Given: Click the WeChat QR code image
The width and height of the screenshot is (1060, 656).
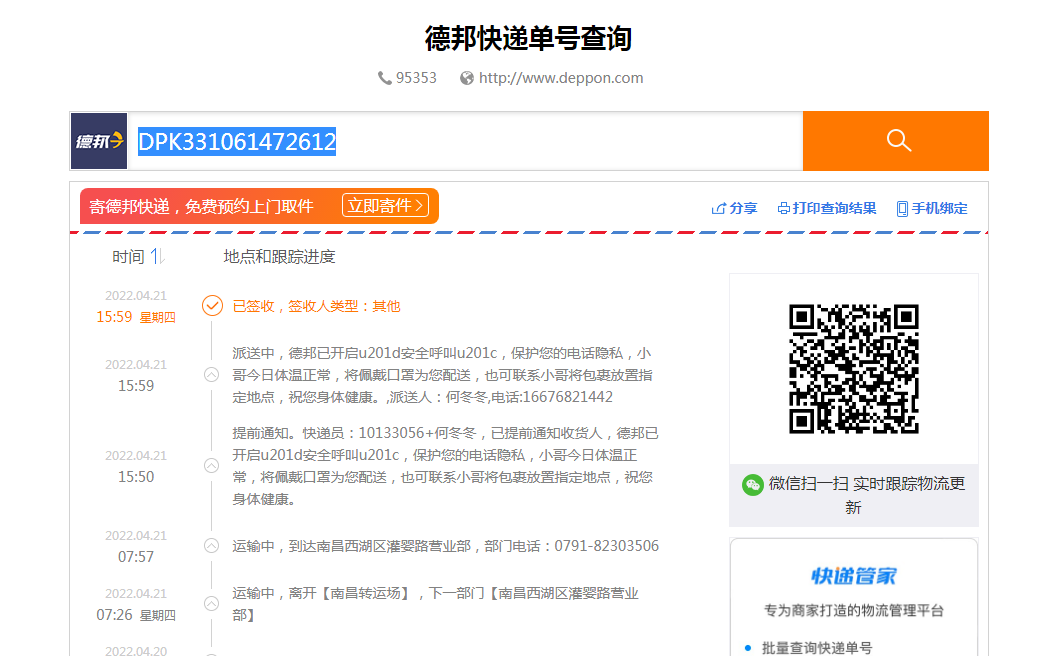Looking at the screenshot, I should [x=854, y=369].
